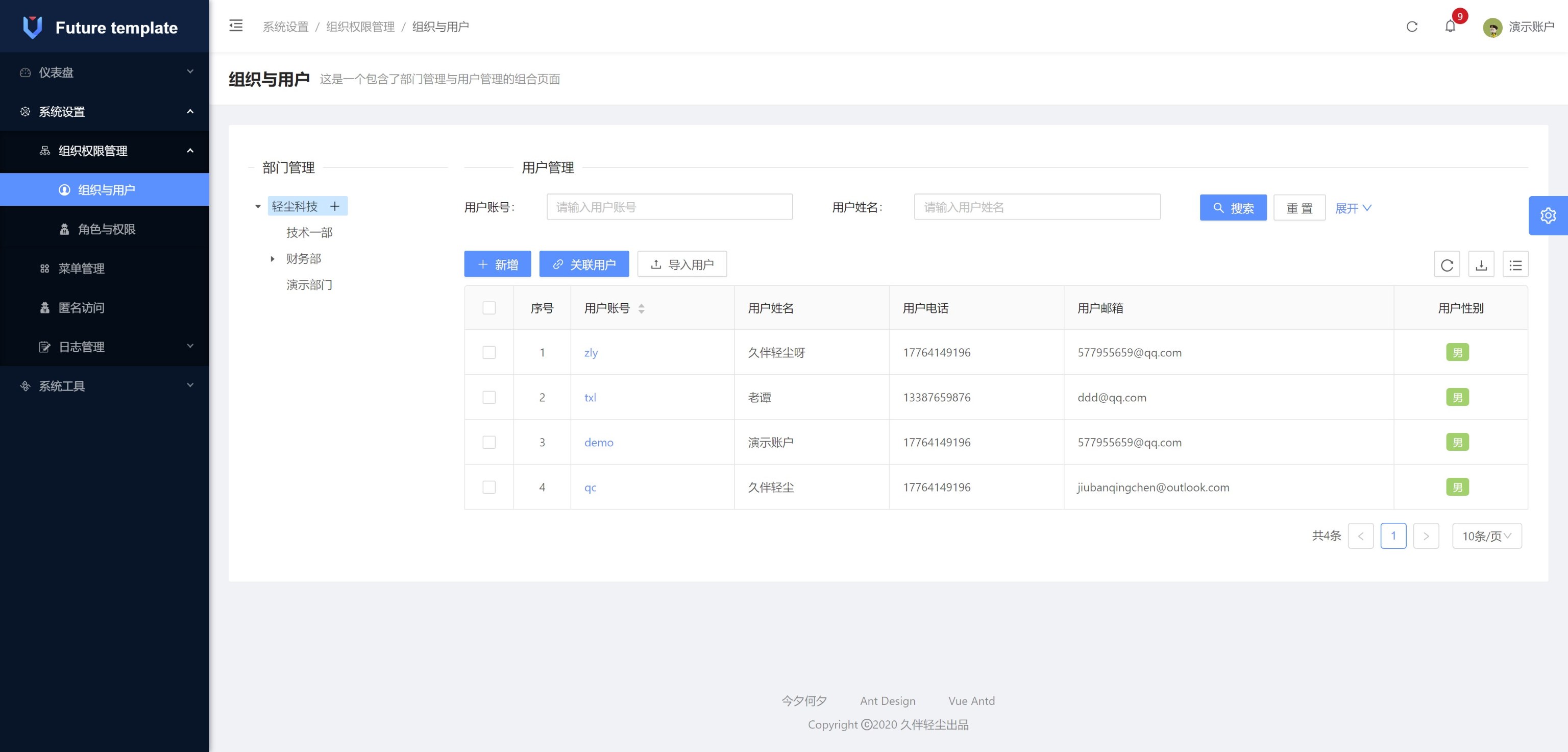The image size is (1568, 752).
Task: Click the 演示账户 user avatar
Action: pyautogui.click(x=1492, y=28)
